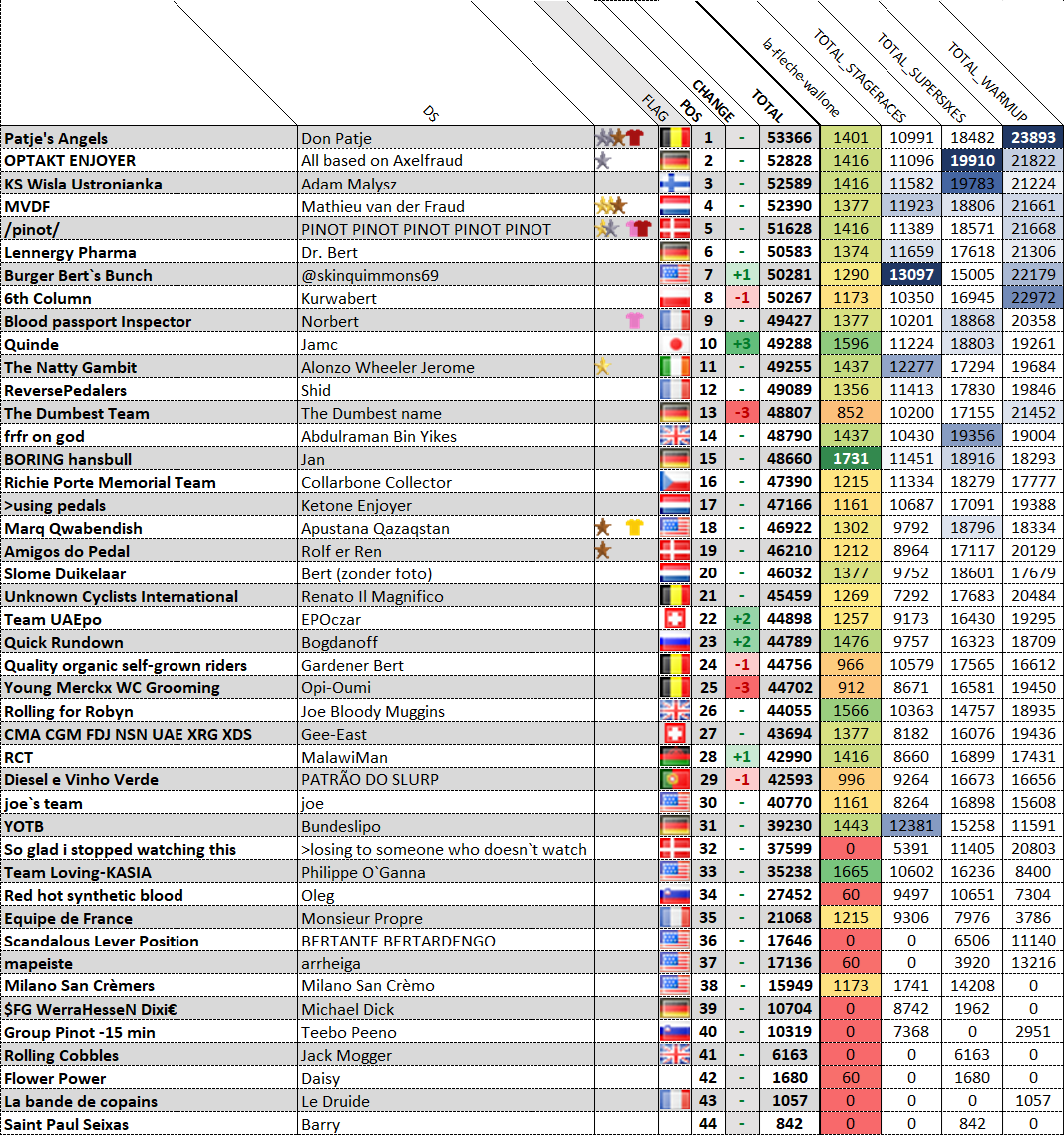Click team So glad i stopped watching this
The height and width of the screenshot is (1135, 1064).
tap(120, 849)
